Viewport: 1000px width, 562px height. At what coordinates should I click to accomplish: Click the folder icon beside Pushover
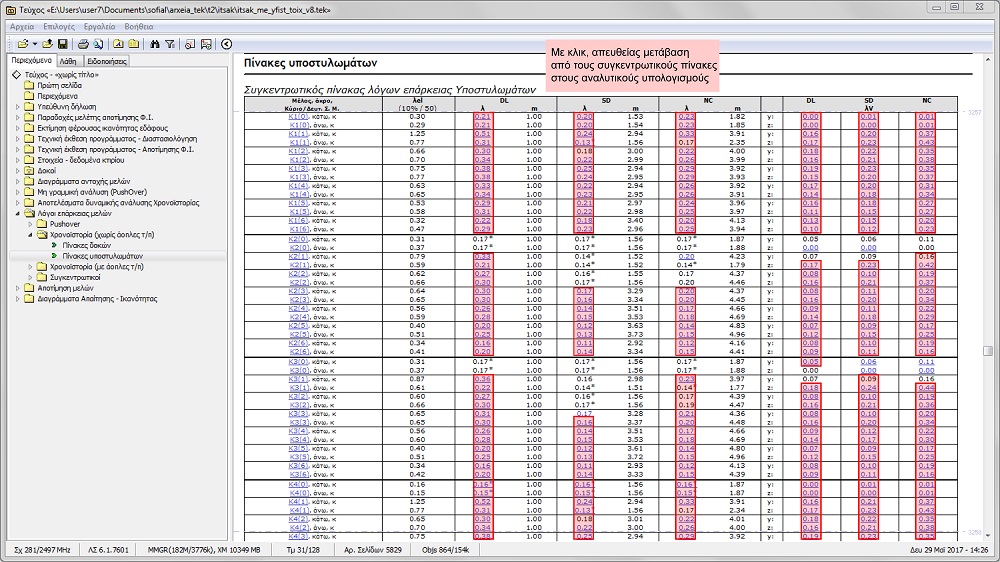point(41,224)
